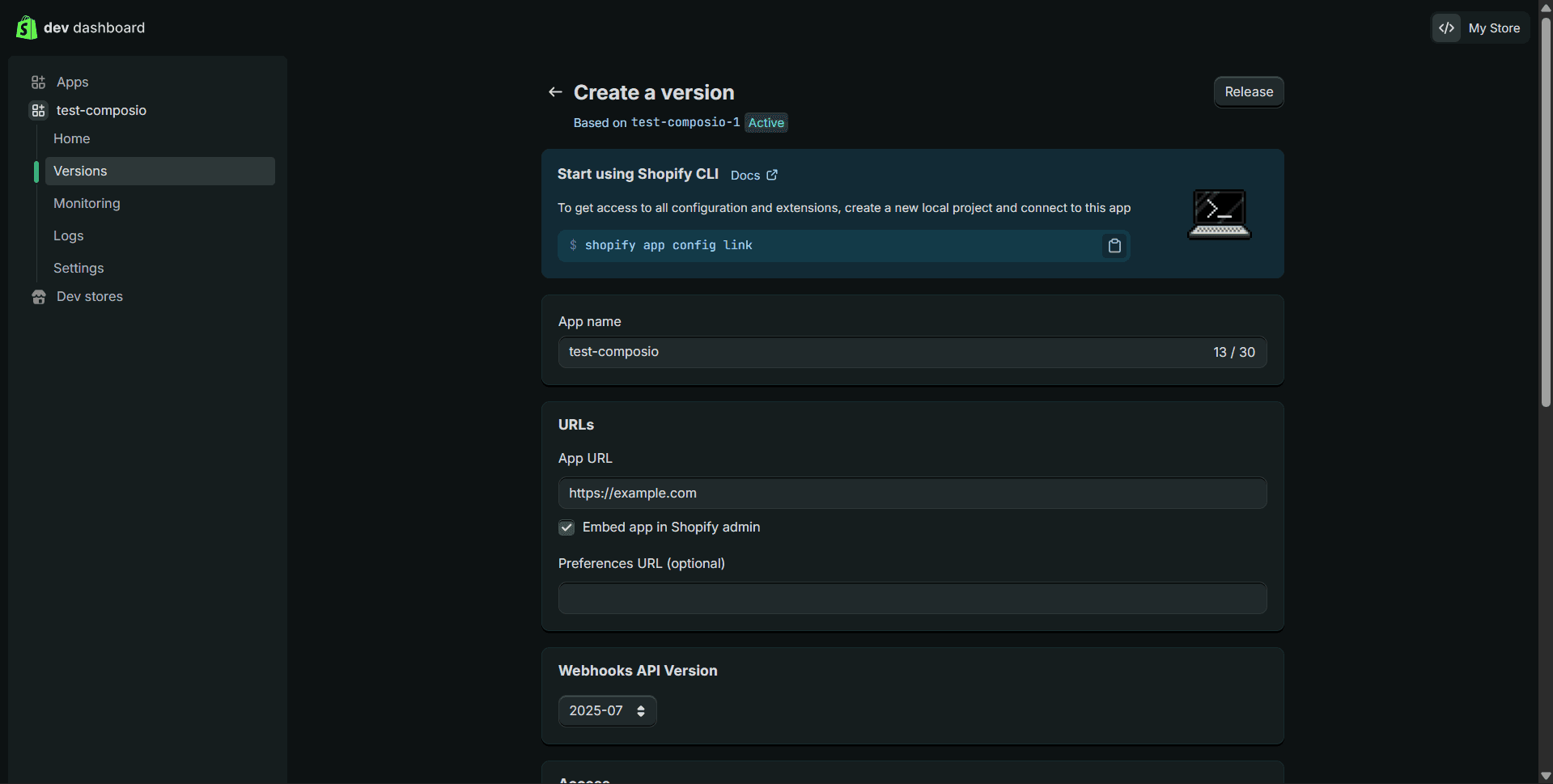
Task: Open the Logs page
Action: [x=69, y=235]
